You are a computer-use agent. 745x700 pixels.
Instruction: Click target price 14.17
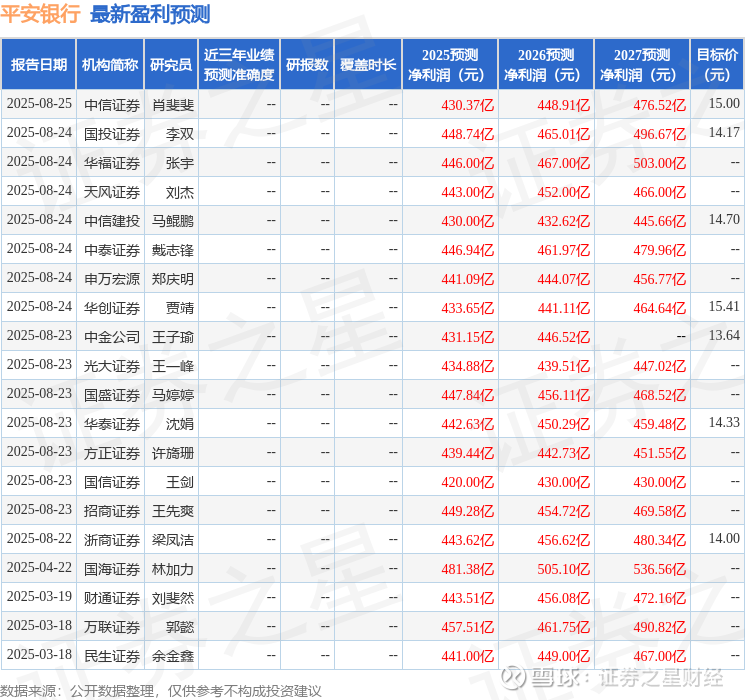(724, 132)
